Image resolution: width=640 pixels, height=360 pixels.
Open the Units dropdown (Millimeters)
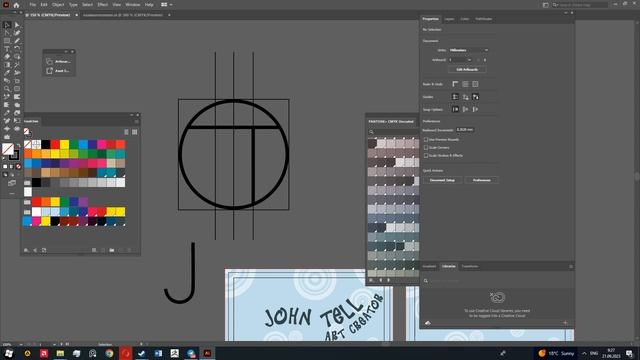pyautogui.click(x=468, y=50)
